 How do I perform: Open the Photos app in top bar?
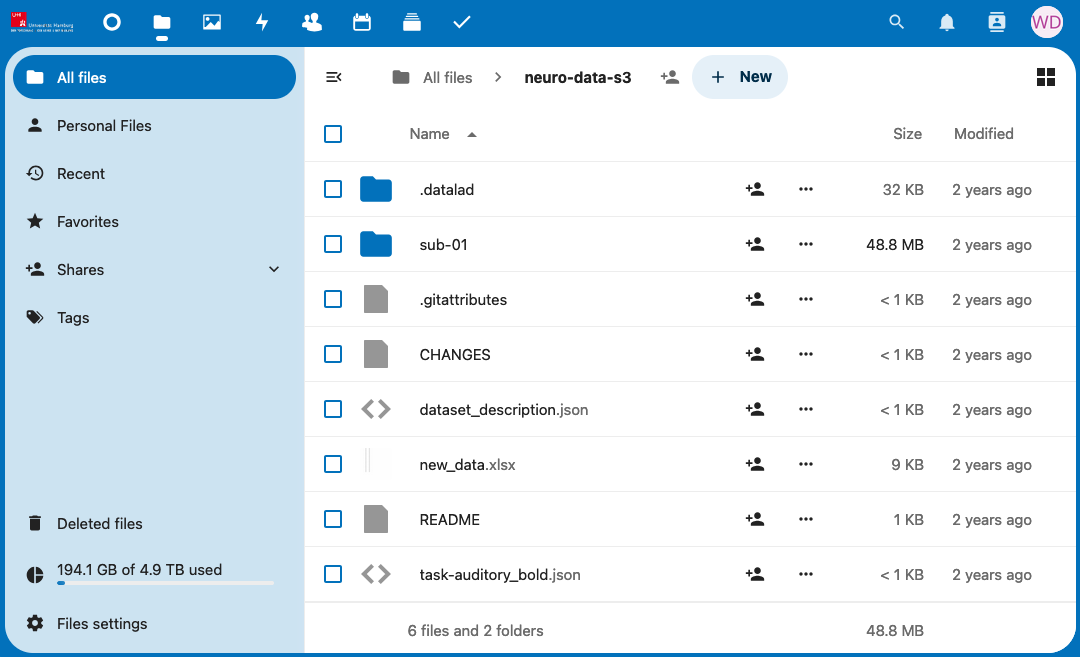tap(212, 22)
